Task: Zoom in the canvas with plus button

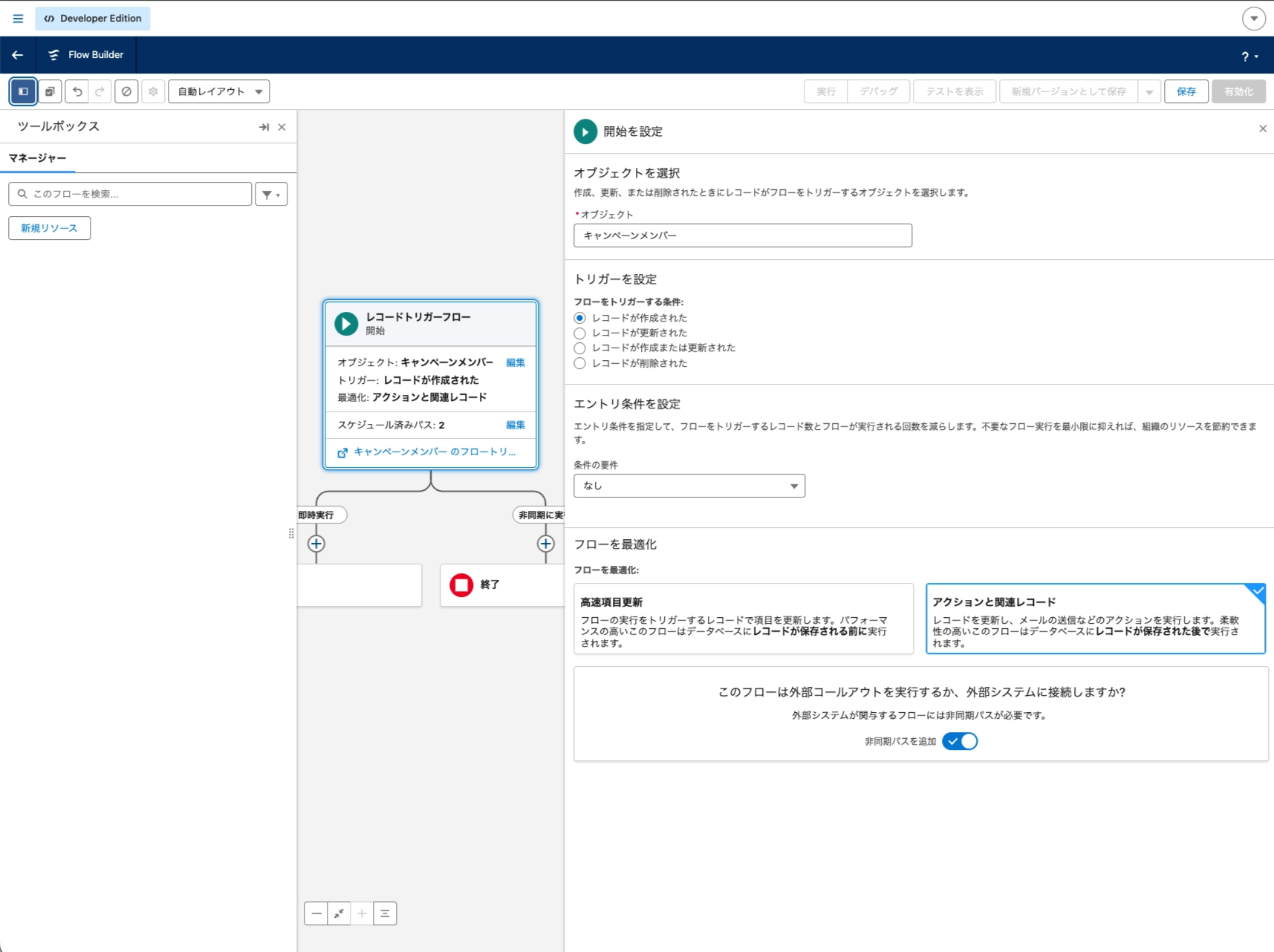Action: coord(362,913)
